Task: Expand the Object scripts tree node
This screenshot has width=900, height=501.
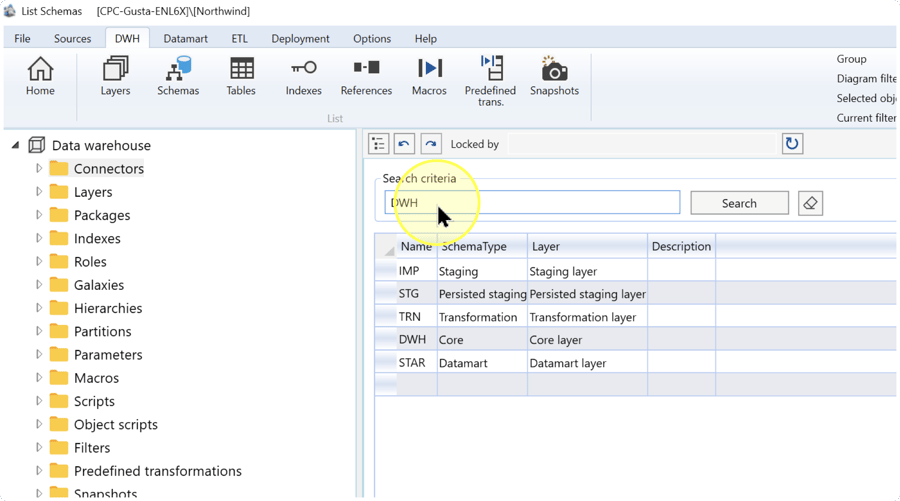Action: click(39, 424)
